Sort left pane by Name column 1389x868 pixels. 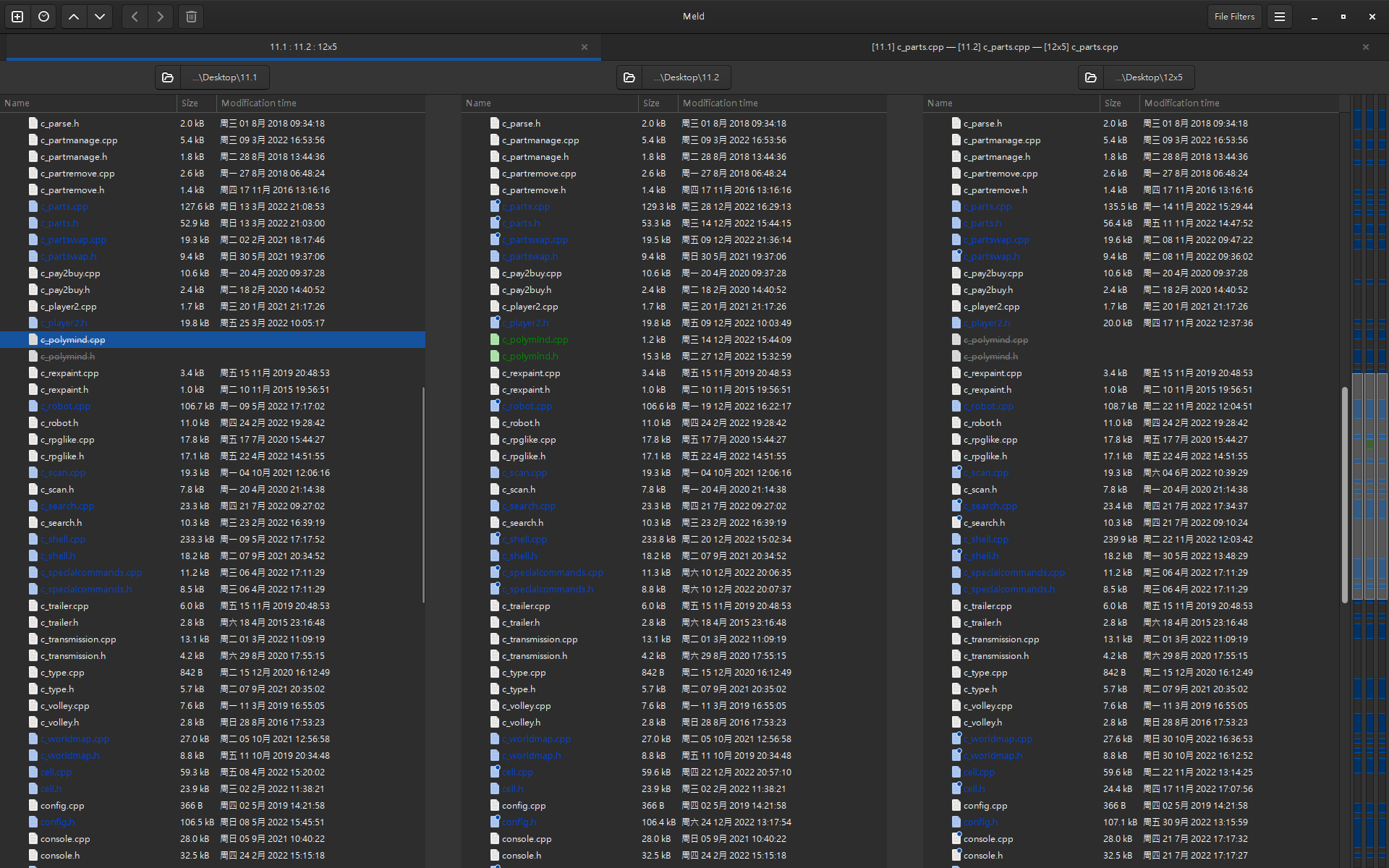tap(88, 103)
